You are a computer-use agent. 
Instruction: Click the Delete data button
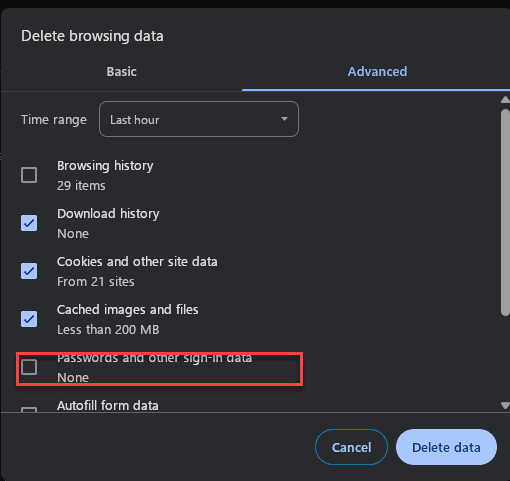tap(446, 447)
